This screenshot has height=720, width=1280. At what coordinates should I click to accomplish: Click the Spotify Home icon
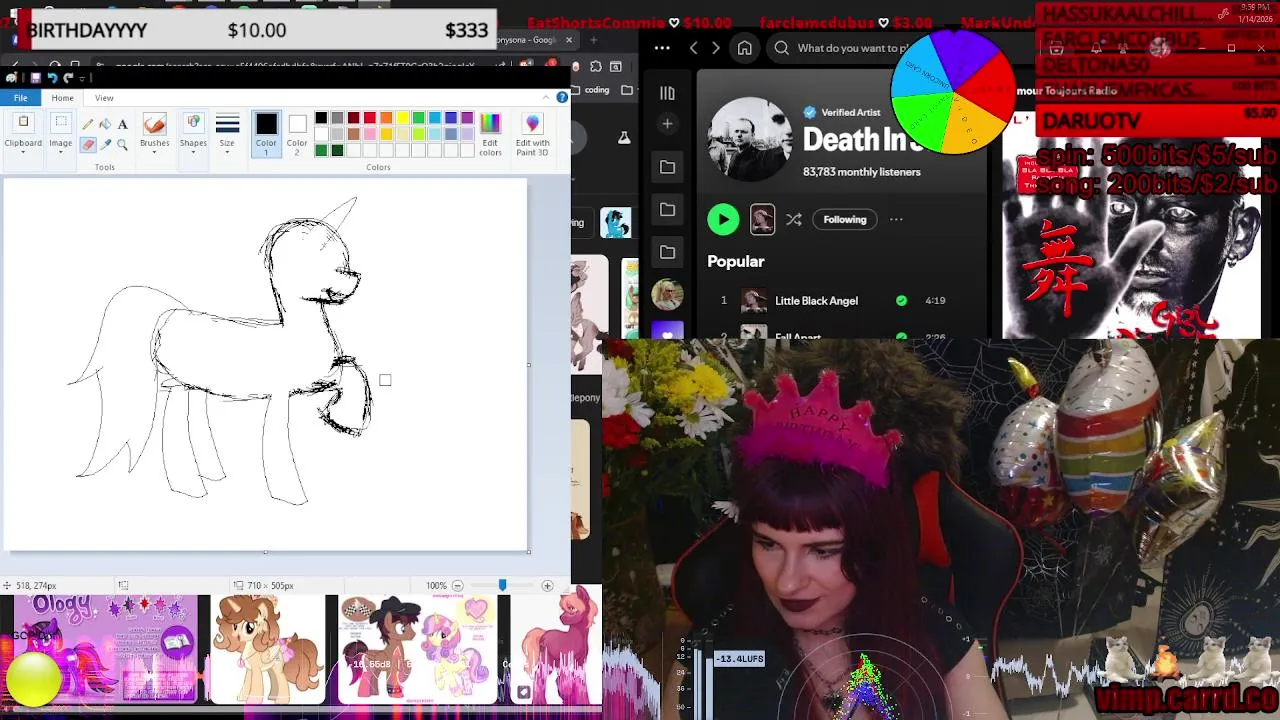[x=745, y=48]
